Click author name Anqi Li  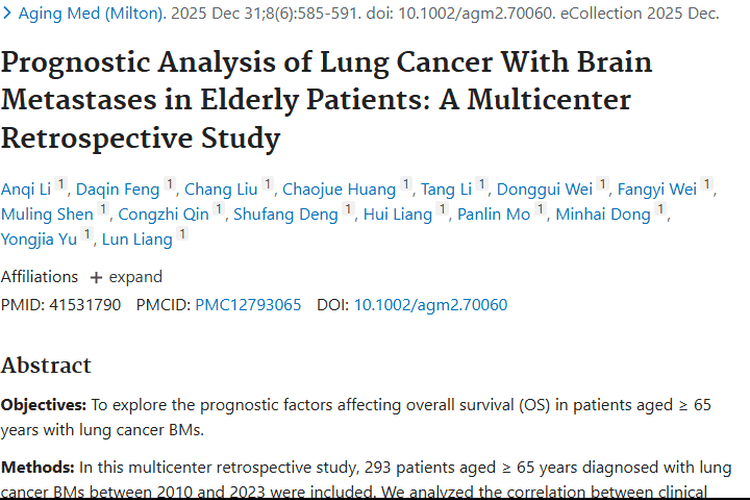25,190
